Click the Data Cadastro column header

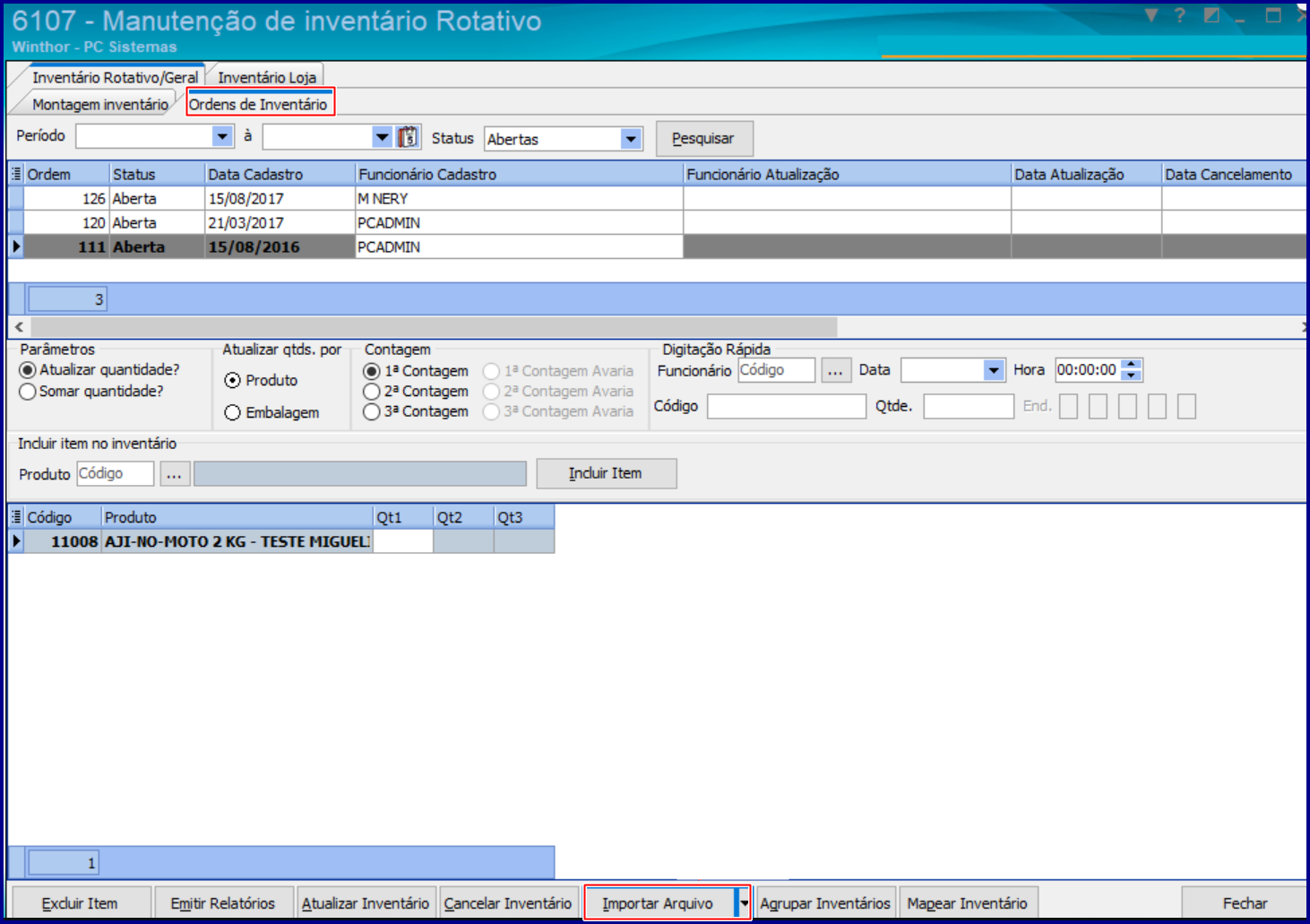[x=280, y=174]
